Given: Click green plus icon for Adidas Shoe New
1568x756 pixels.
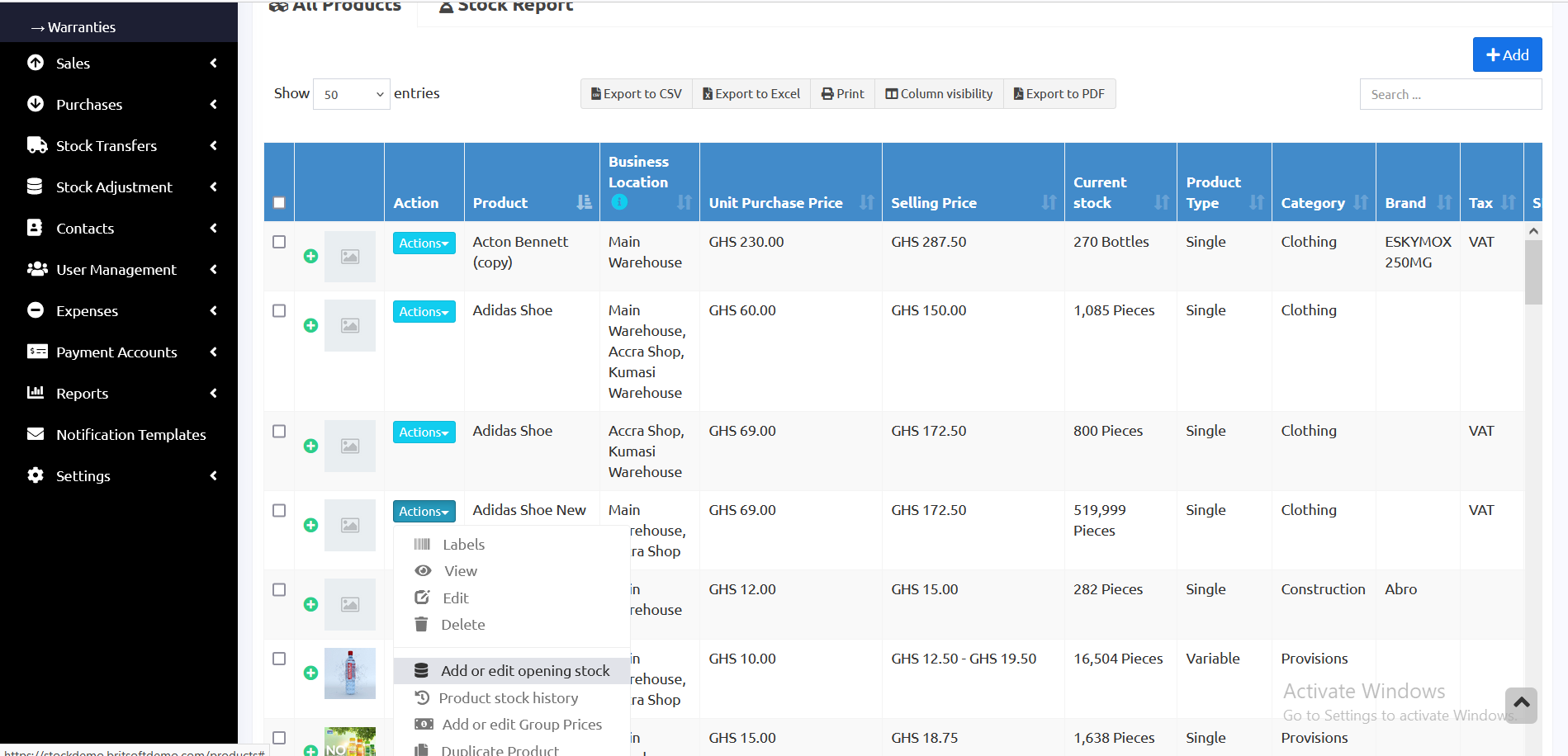Looking at the screenshot, I should pos(310,525).
